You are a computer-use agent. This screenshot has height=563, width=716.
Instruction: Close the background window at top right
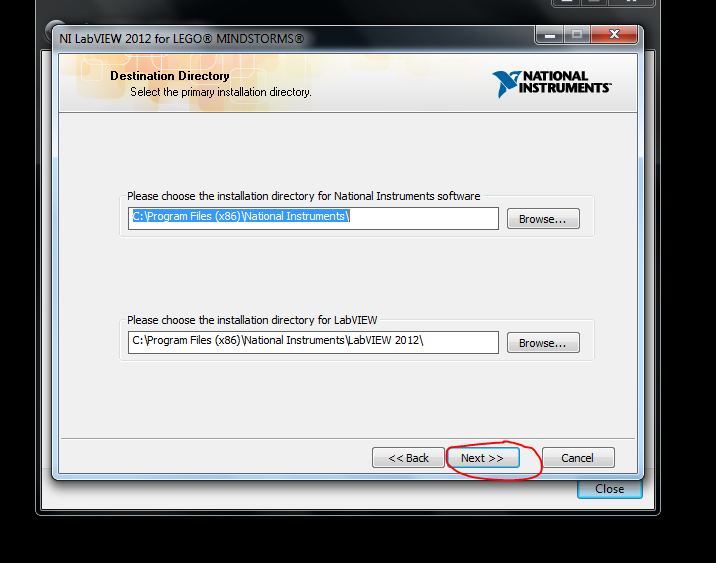coord(631,2)
